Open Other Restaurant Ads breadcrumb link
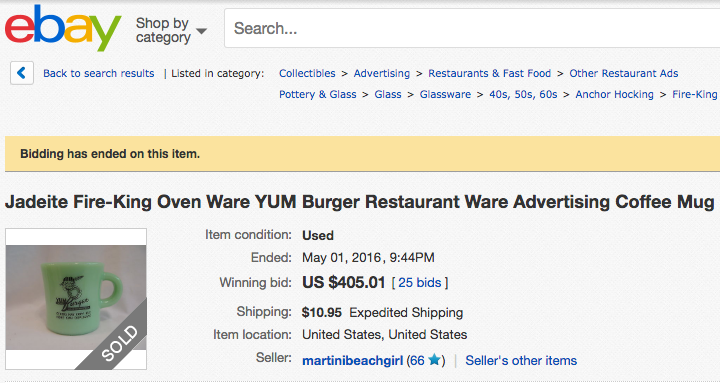This screenshot has height=383, width=720. (624, 73)
